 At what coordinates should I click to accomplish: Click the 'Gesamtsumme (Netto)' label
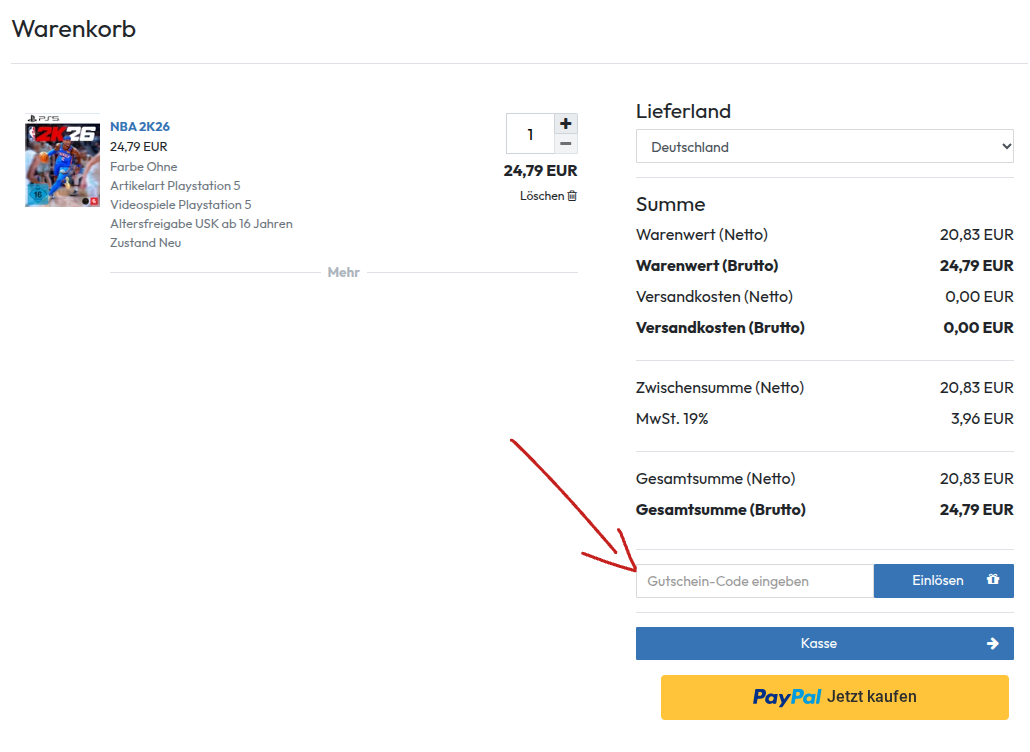click(x=715, y=479)
